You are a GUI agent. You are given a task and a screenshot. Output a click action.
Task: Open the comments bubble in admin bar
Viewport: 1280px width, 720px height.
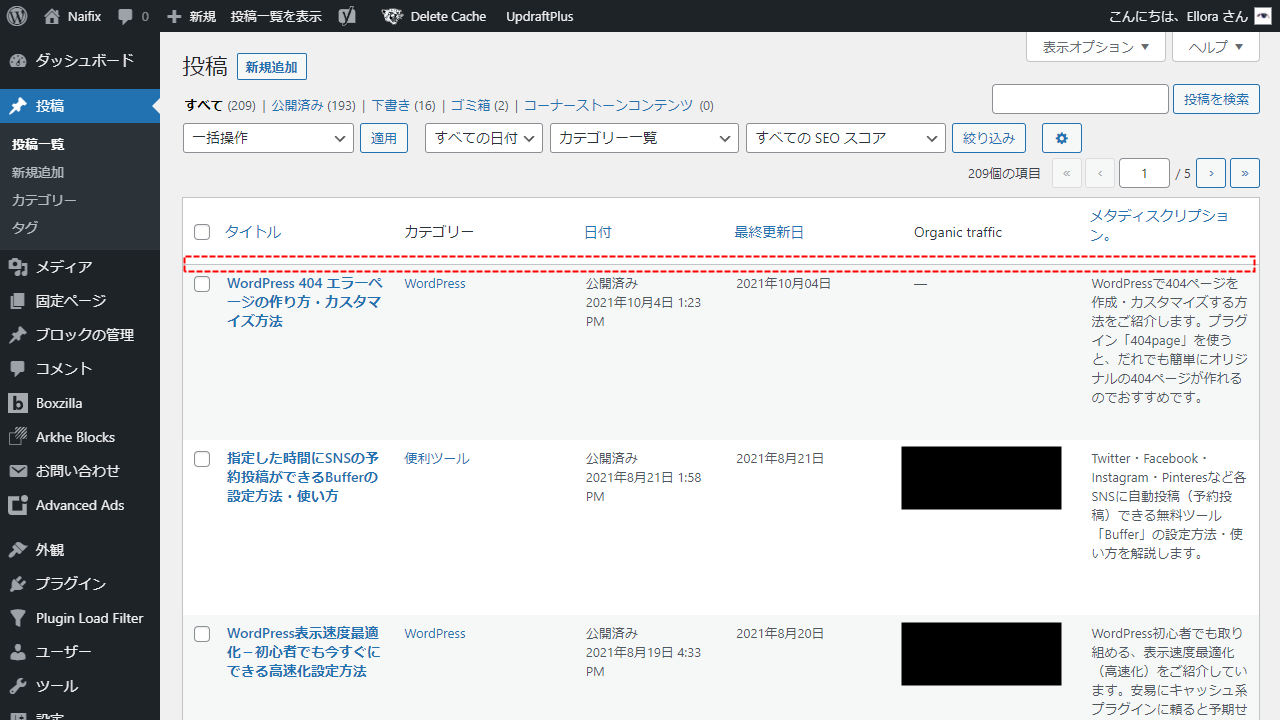click(126, 17)
